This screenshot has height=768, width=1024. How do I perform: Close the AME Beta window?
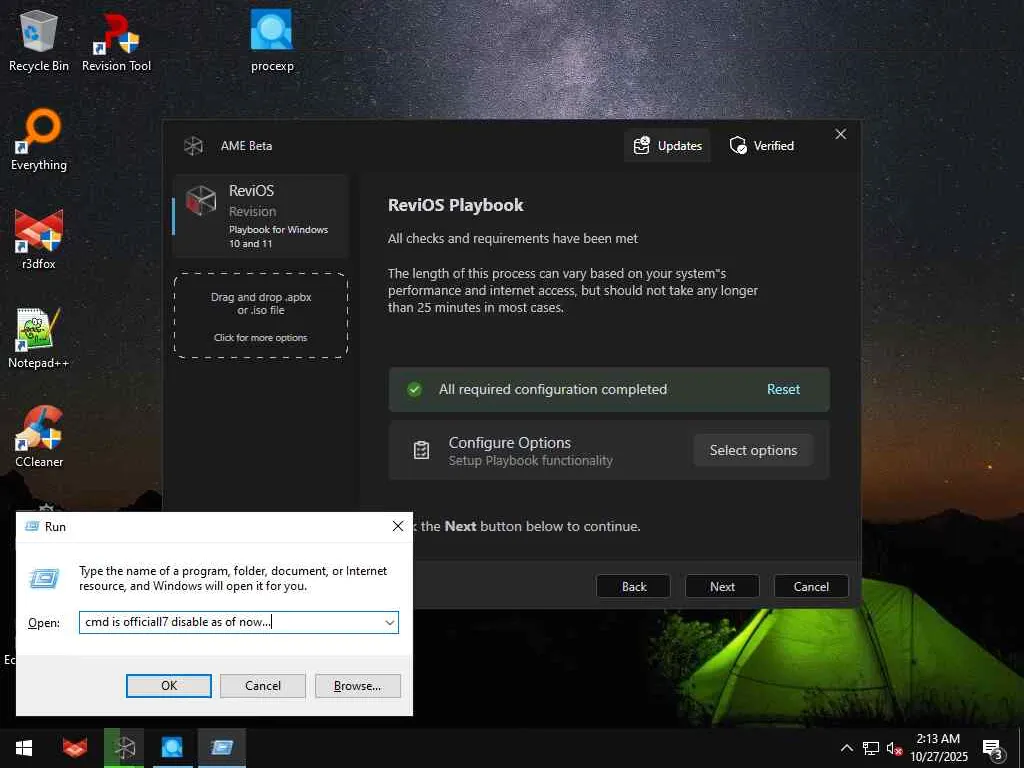pos(840,134)
